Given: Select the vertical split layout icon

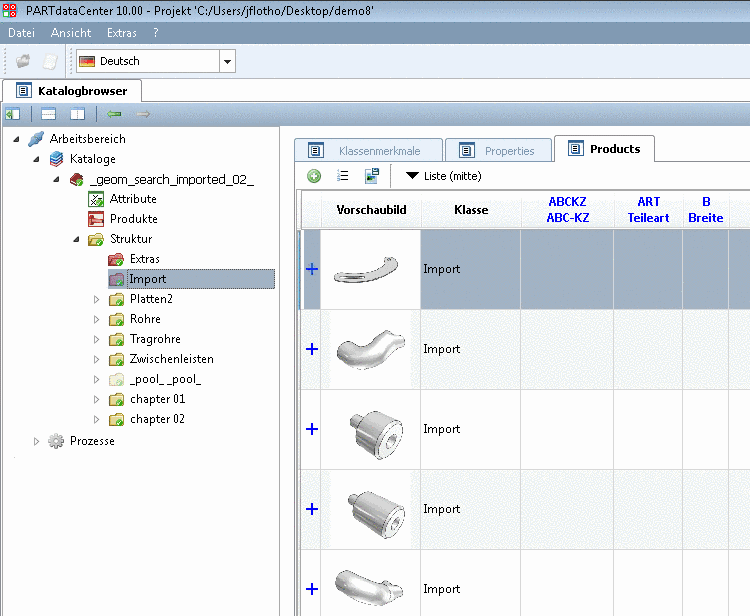Looking at the screenshot, I should [x=77, y=114].
